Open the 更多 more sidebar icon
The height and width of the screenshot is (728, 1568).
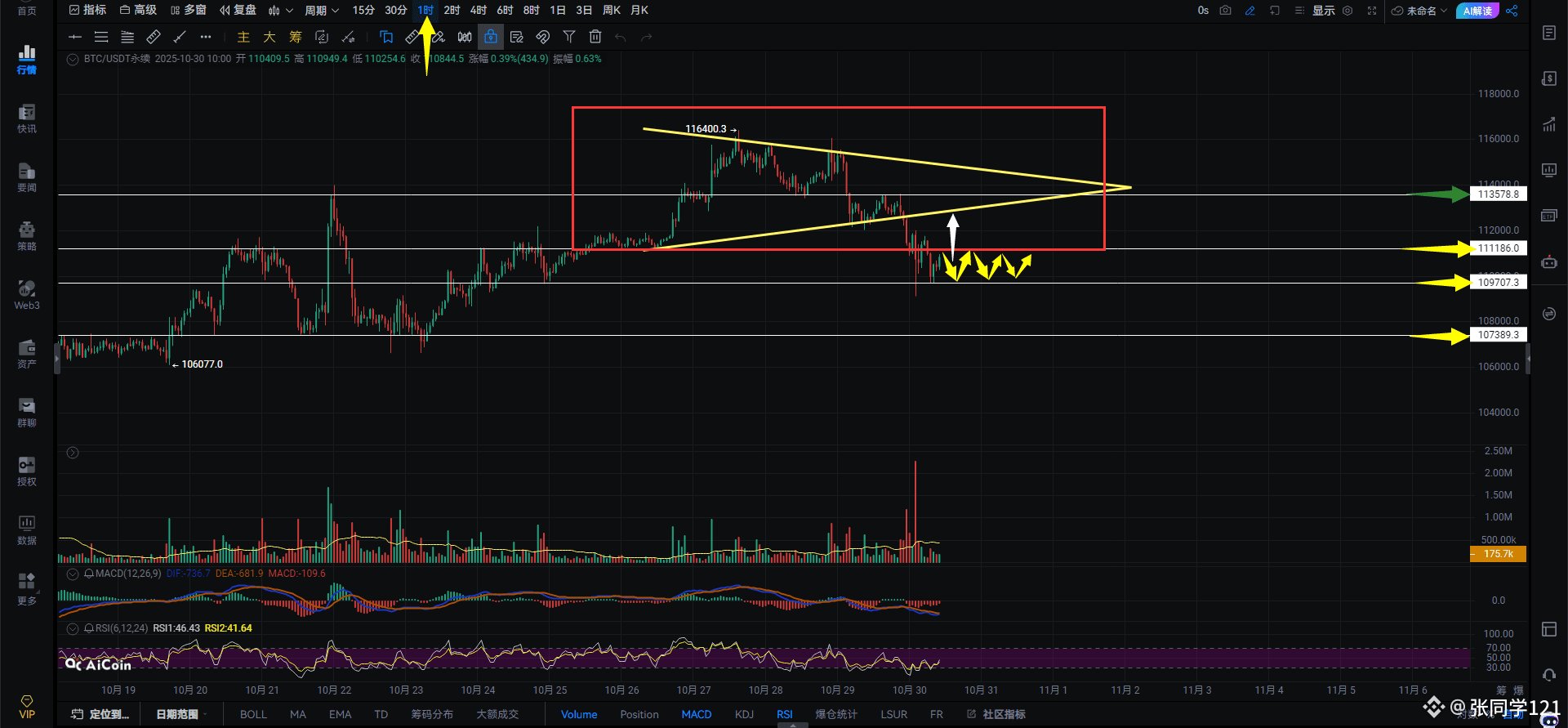(27, 589)
